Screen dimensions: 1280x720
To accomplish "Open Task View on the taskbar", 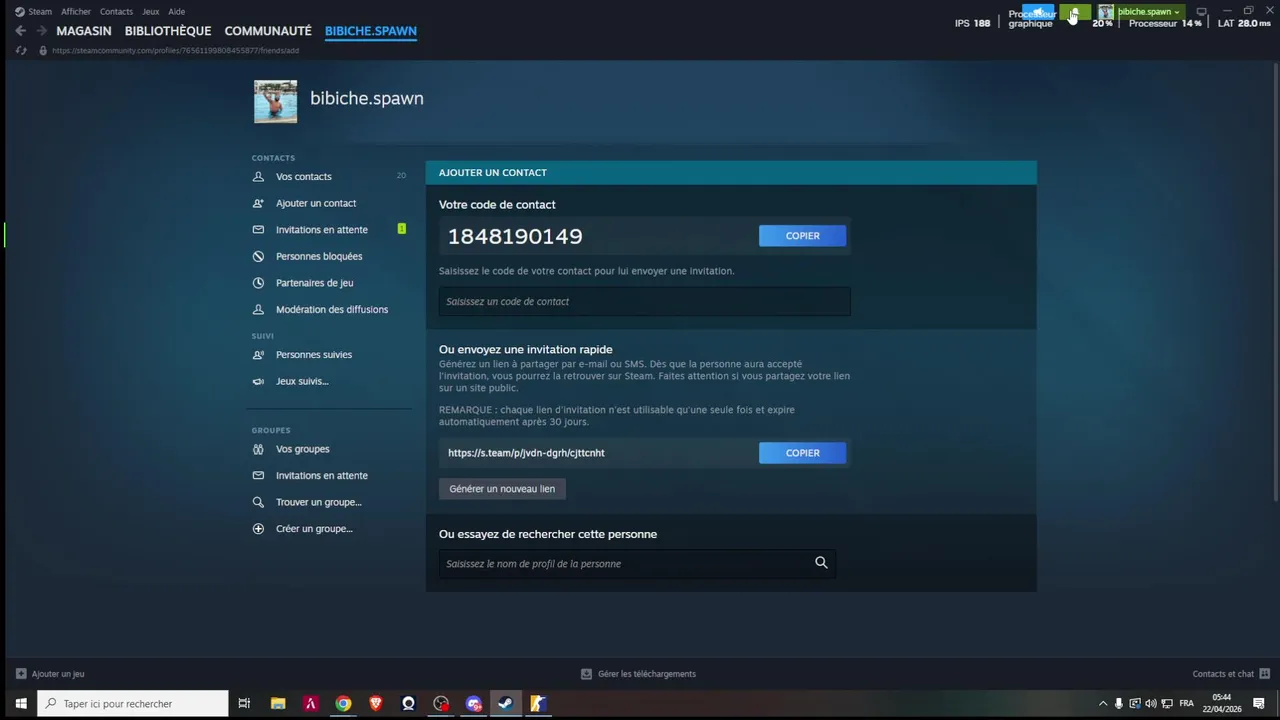I will tap(244, 704).
